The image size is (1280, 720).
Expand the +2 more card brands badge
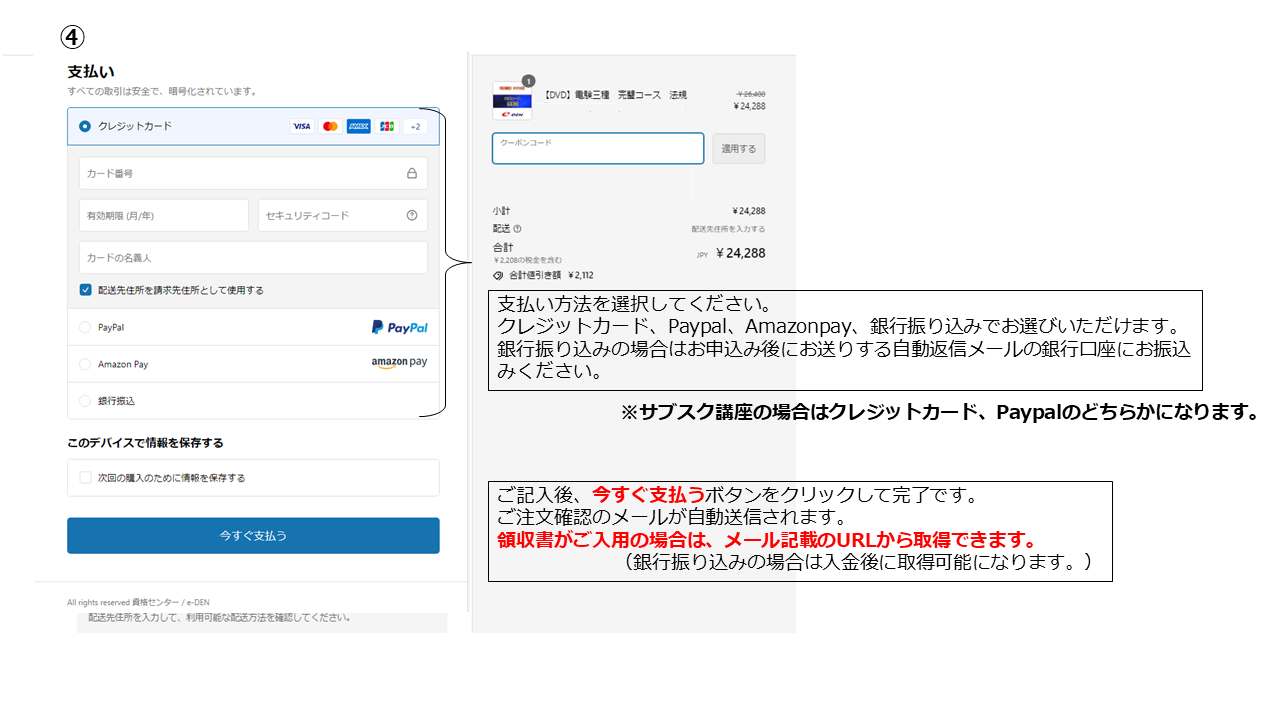pyautogui.click(x=415, y=127)
